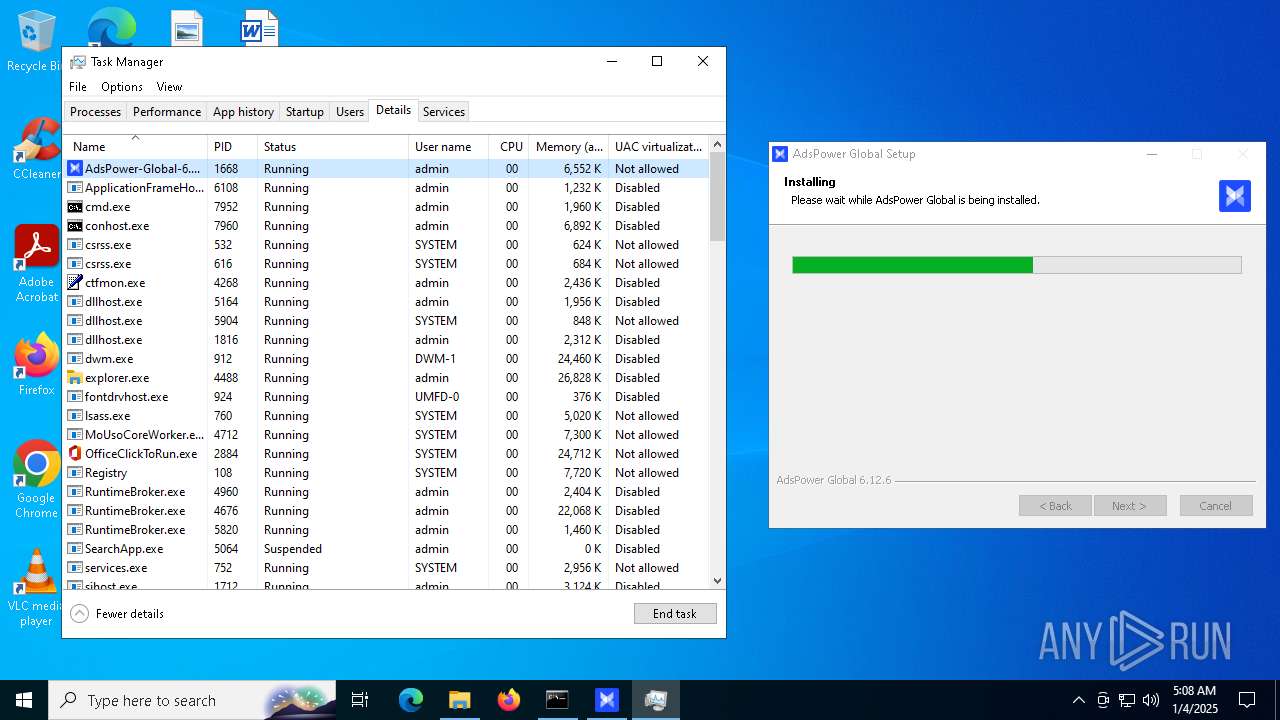The width and height of the screenshot is (1280, 720).
Task: Switch to the Processes tab
Action: [96, 112]
